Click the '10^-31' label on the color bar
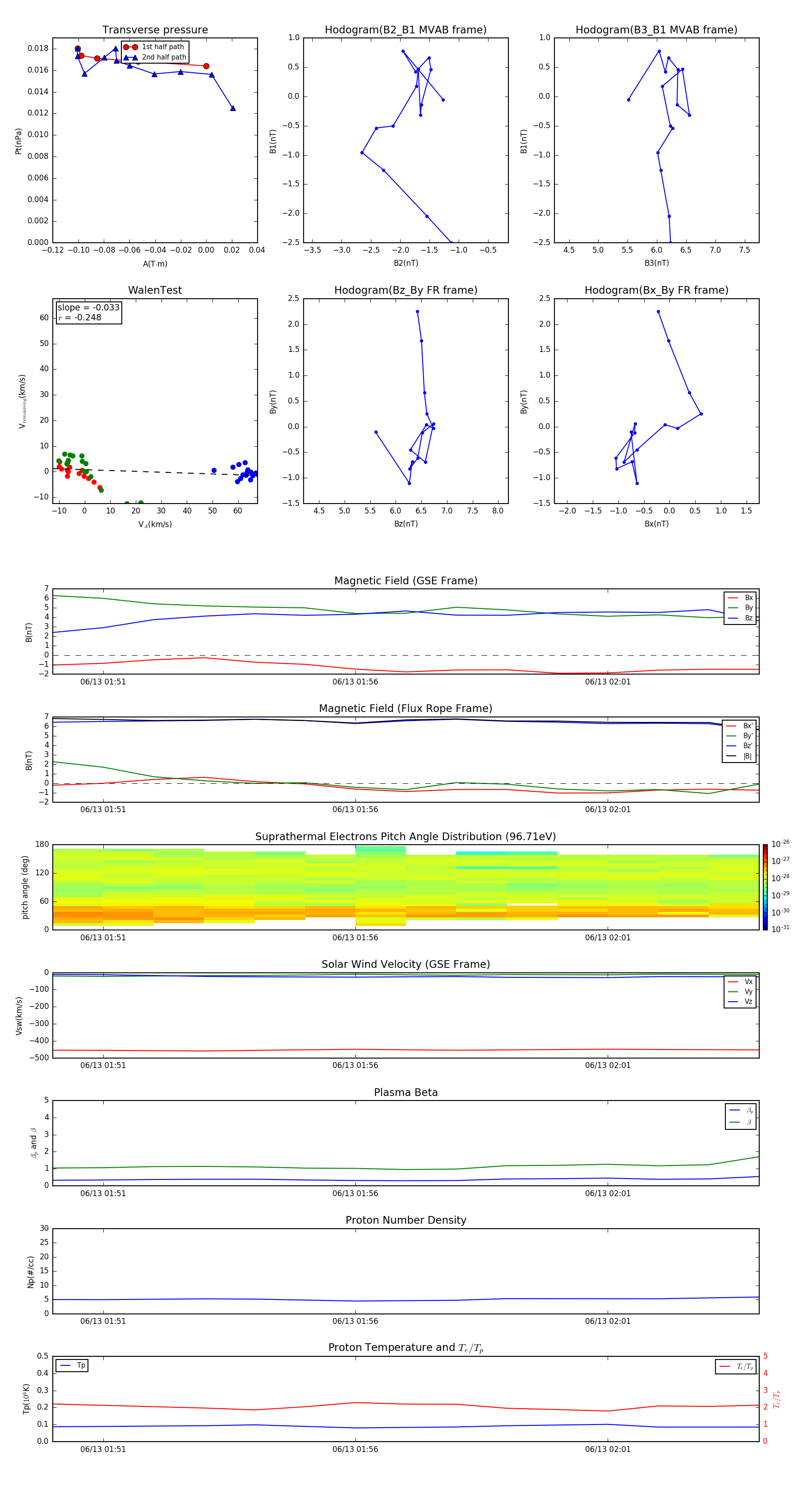Screen dimensions: 812x1489 pyautogui.click(x=780, y=929)
